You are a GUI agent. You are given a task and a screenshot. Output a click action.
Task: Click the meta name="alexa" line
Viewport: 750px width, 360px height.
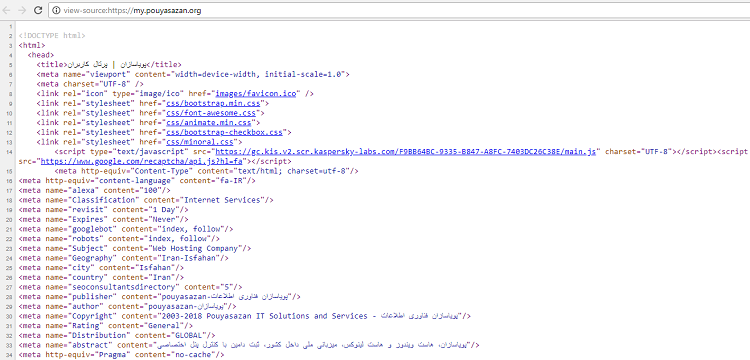pyautogui.click(x=95, y=190)
